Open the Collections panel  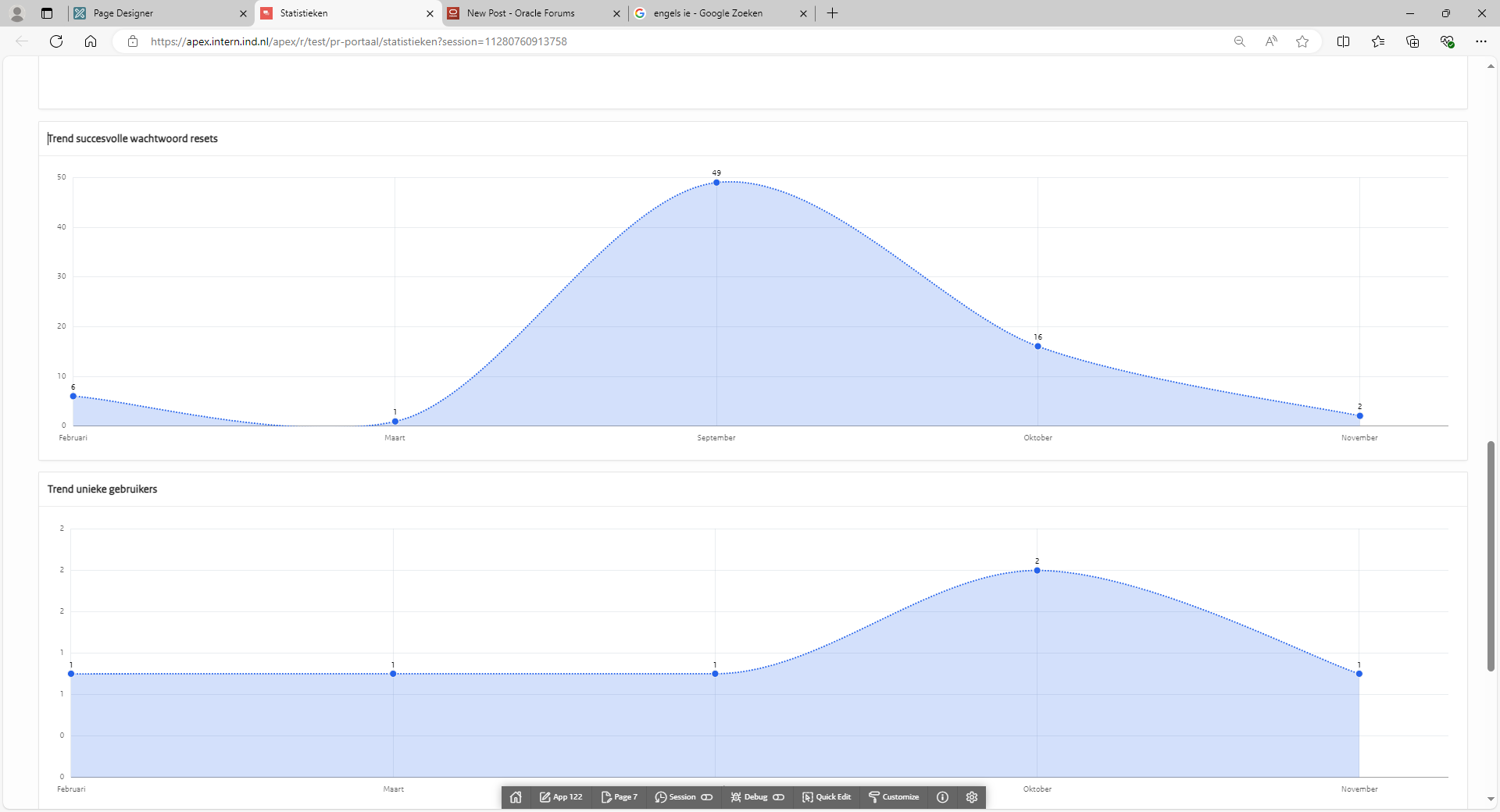(x=1412, y=41)
